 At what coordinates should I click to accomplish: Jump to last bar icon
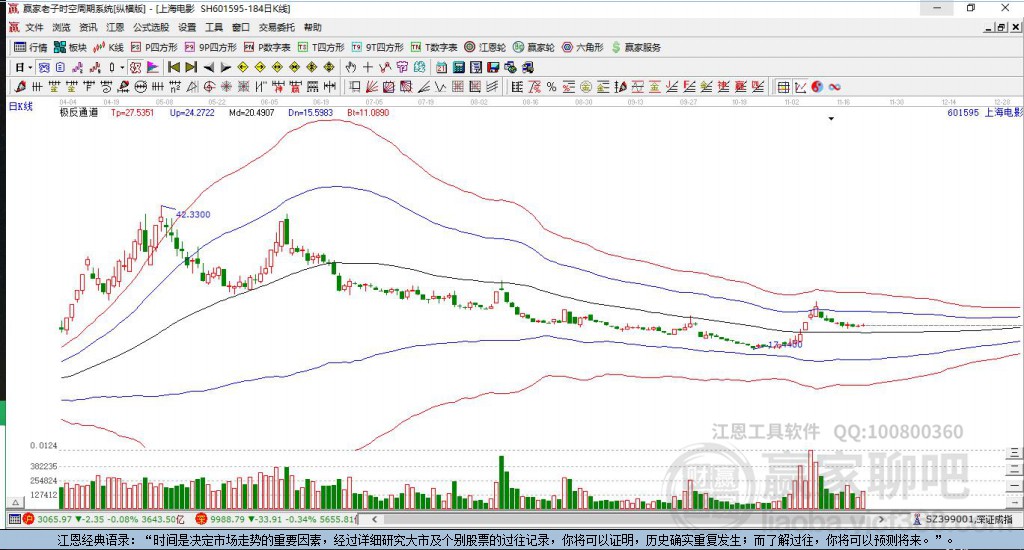coord(191,67)
